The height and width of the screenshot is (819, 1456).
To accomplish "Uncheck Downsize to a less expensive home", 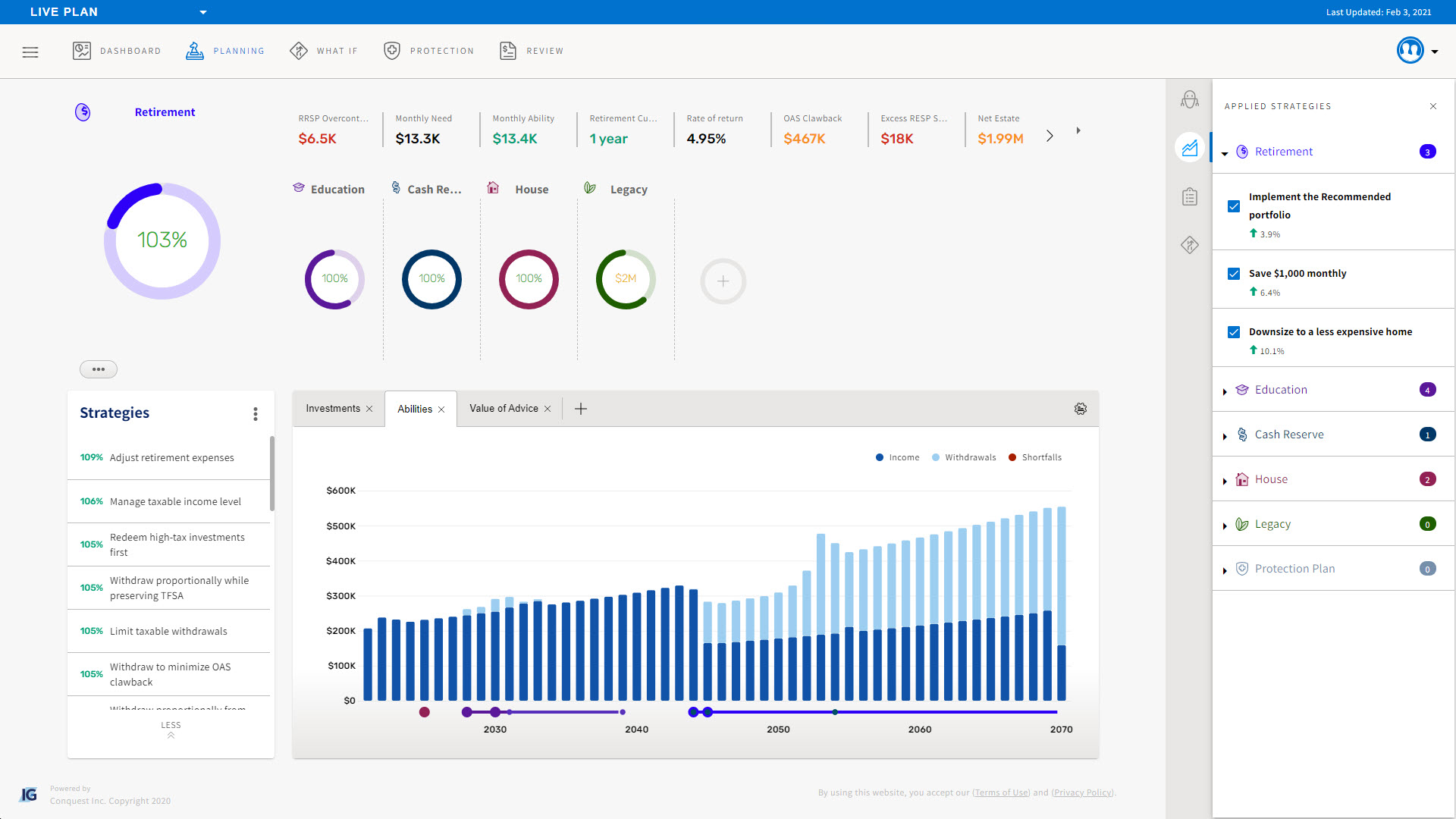I will pos(1234,332).
